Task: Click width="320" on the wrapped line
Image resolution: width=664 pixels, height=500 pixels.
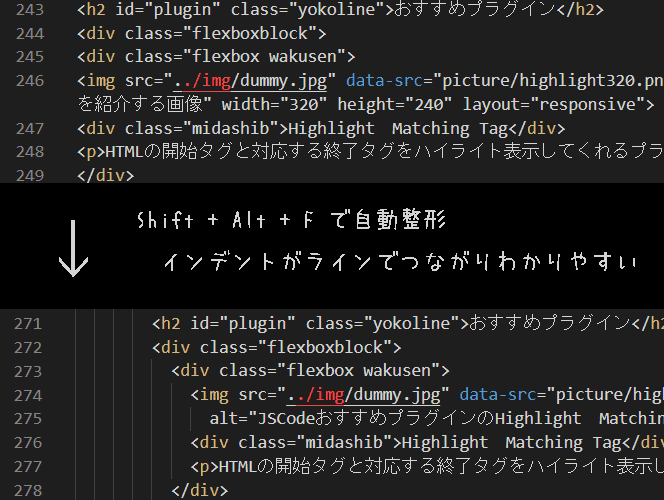Action: [x=274, y=105]
